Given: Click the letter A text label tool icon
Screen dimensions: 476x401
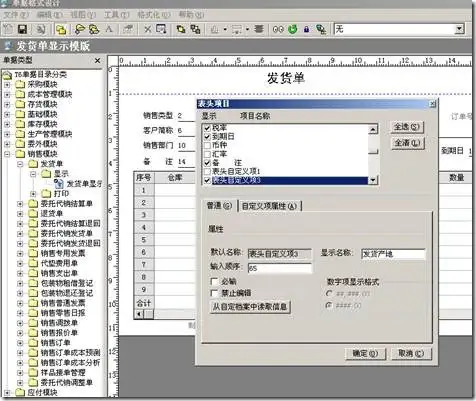Looking at the screenshot, I should coord(109,29).
